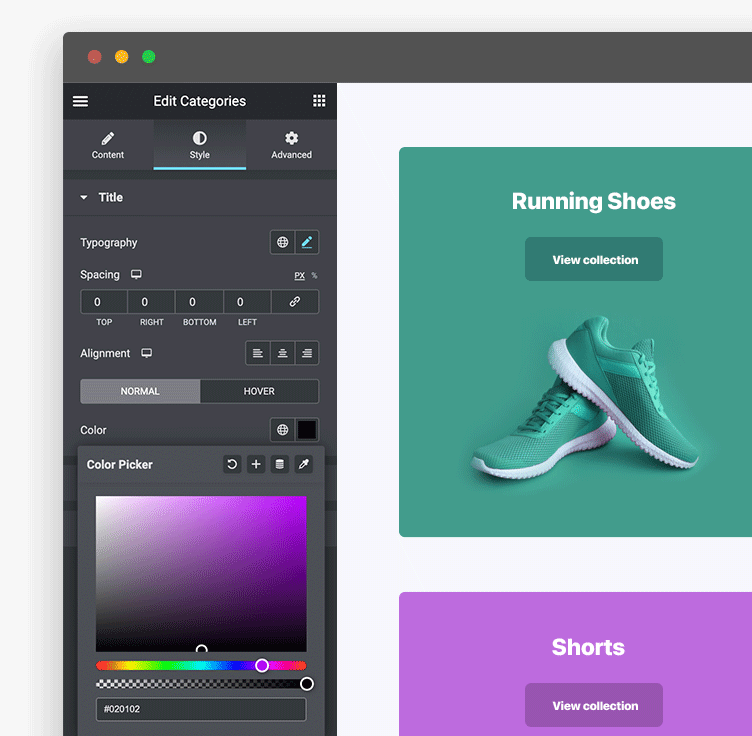Switch to the Content tab
This screenshot has height=736, width=752.
108,145
